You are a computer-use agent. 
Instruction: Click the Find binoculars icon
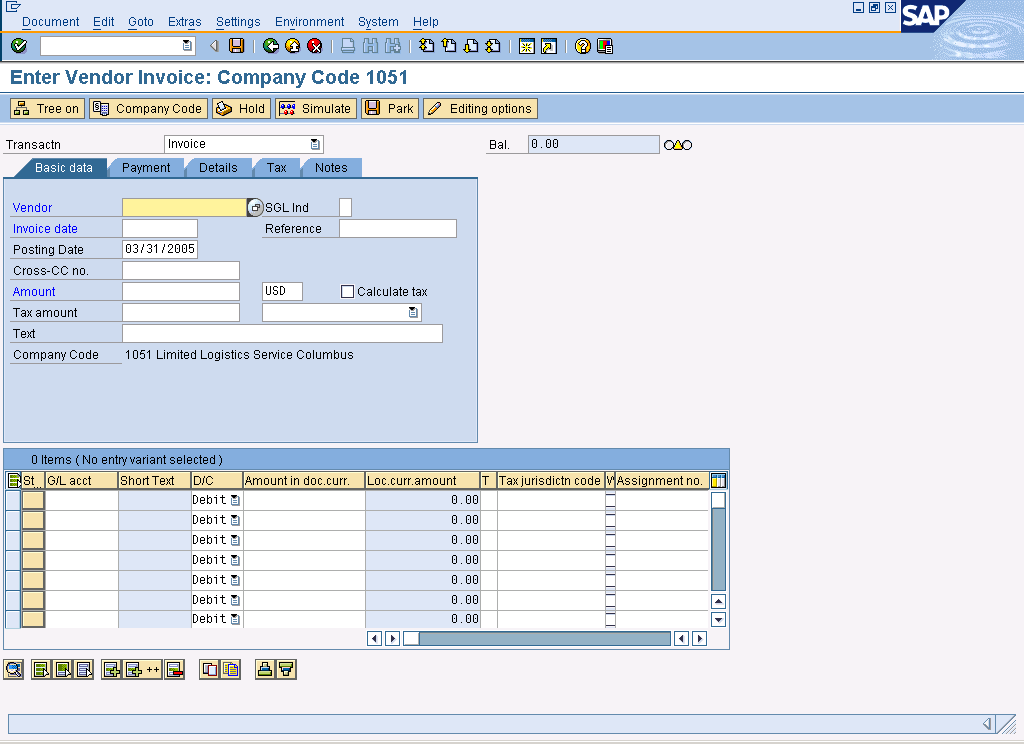(x=370, y=46)
